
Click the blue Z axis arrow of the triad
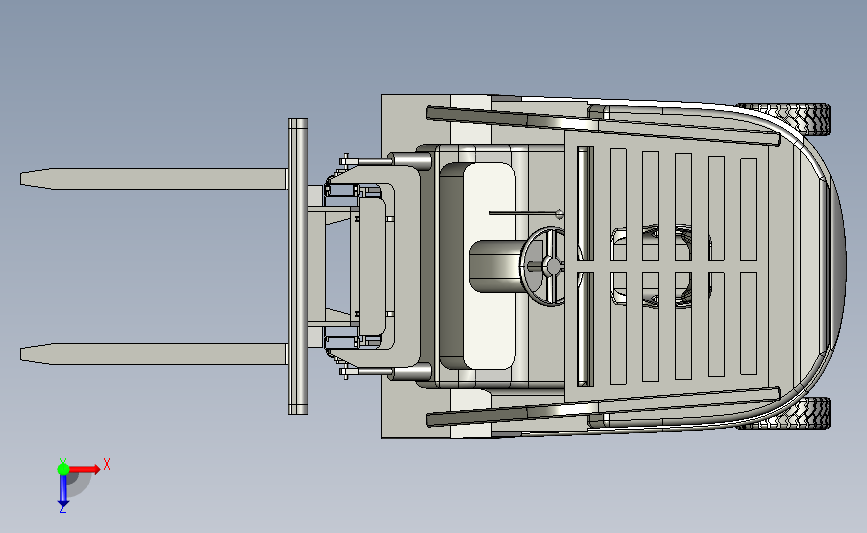63,491
